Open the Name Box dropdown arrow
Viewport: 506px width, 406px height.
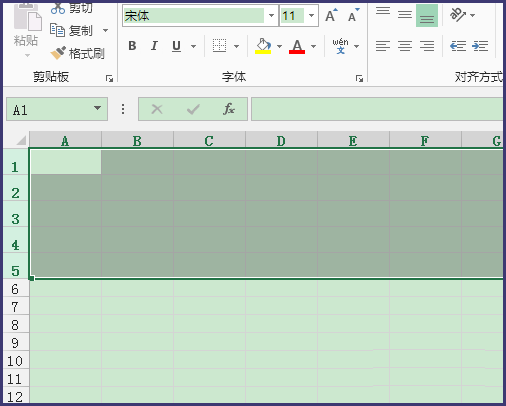click(x=97, y=108)
